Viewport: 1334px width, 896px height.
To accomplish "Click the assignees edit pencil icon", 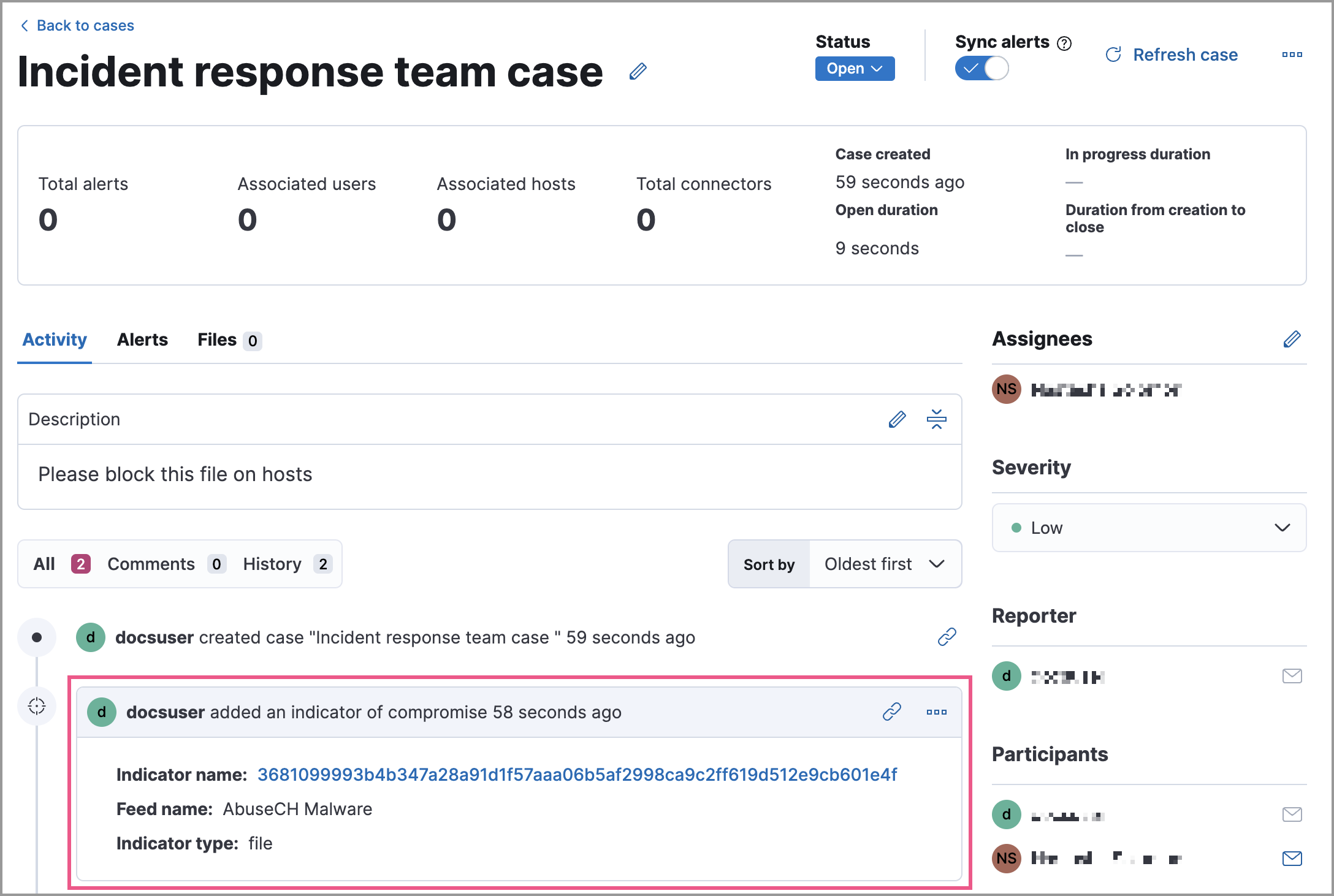I will click(x=1292, y=338).
